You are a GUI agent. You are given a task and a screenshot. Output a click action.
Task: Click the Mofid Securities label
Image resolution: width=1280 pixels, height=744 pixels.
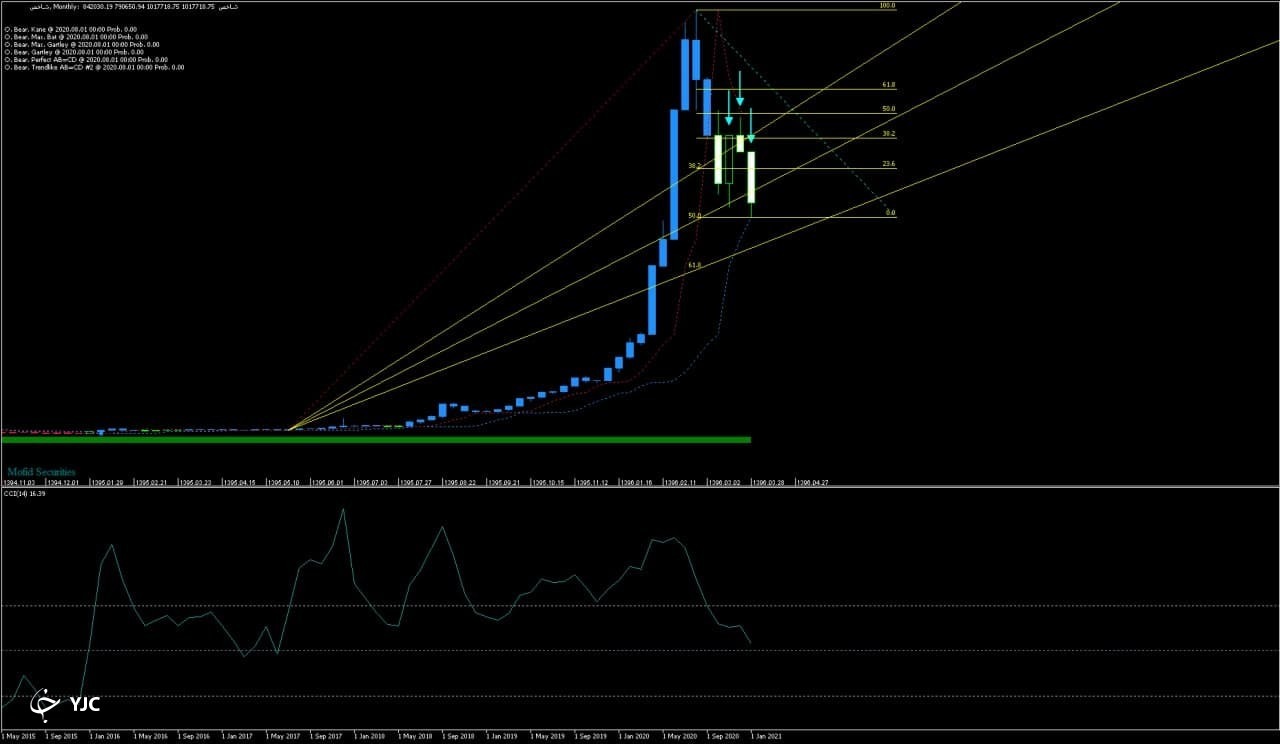[x=41, y=470]
